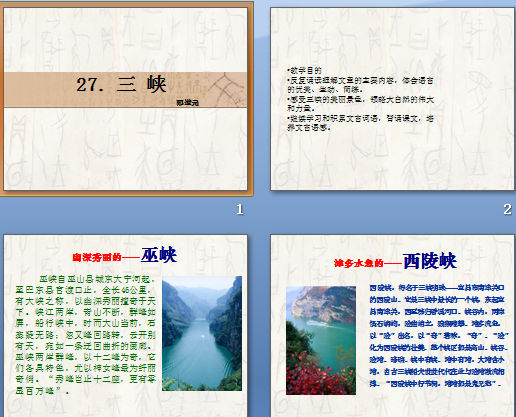The height and width of the screenshot is (417, 516).
Task: Click the author name under the 三峡 title
Action: 188,103
